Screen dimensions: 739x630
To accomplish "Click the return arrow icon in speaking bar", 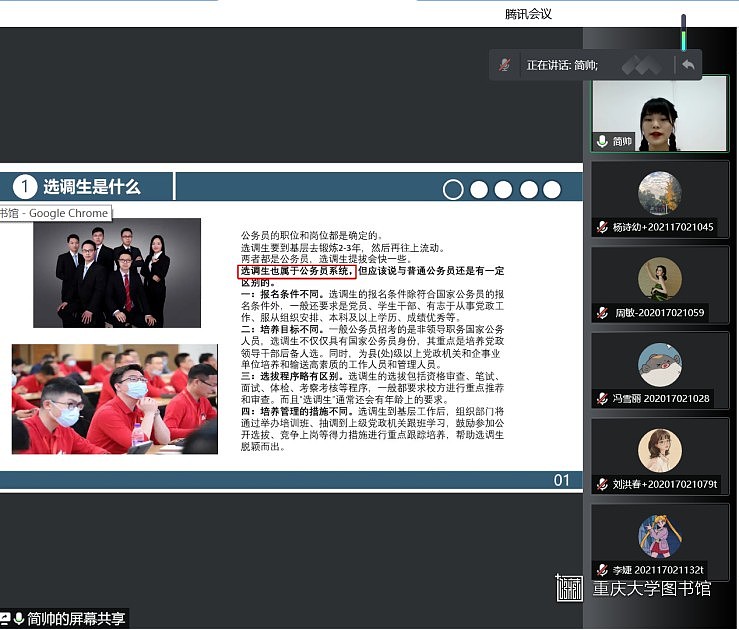I will pyautogui.click(x=688, y=64).
